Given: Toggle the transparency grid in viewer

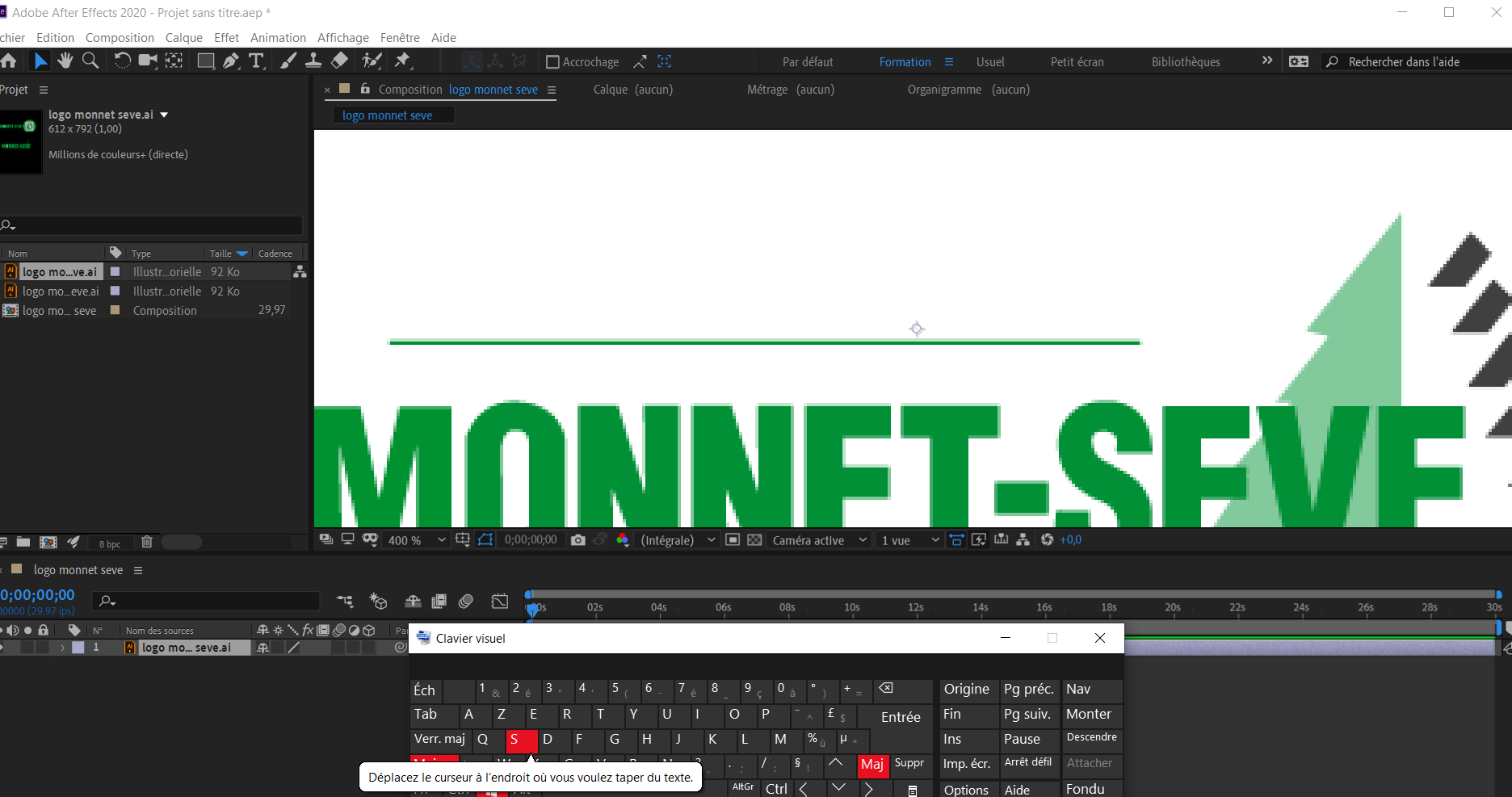Looking at the screenshot, I should point(754,540).
